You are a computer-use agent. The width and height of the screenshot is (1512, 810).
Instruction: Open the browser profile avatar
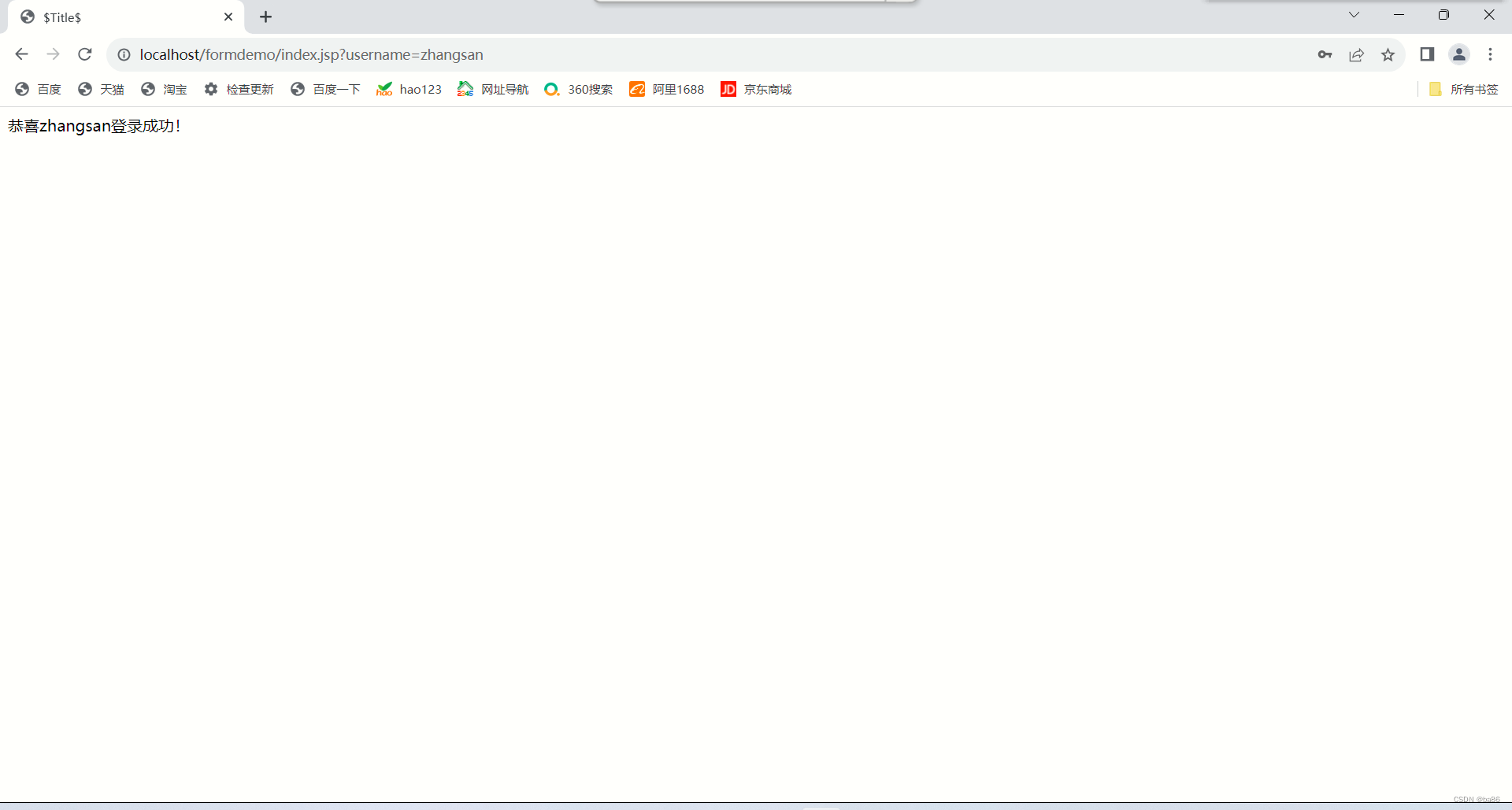pyautogui.click(x=1459, y=54)
